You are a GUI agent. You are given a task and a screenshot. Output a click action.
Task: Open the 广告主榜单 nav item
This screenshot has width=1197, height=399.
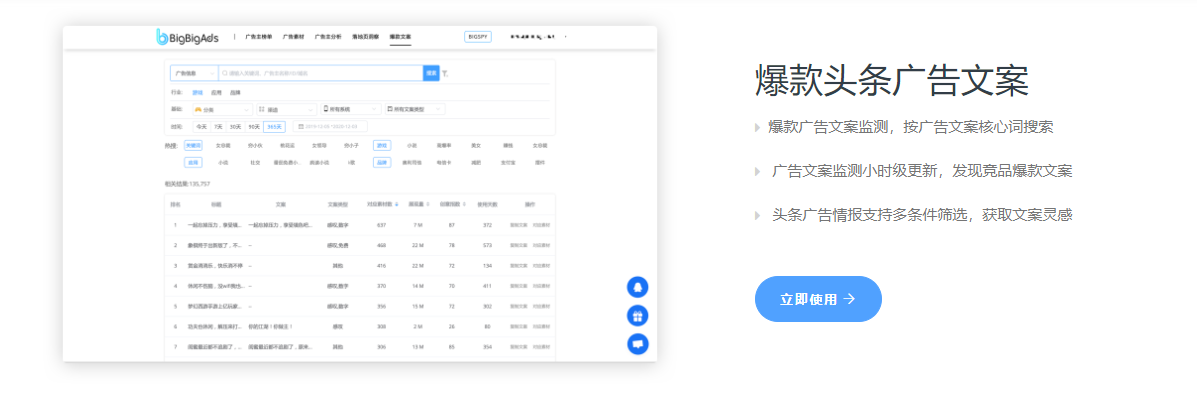(260, 37)
